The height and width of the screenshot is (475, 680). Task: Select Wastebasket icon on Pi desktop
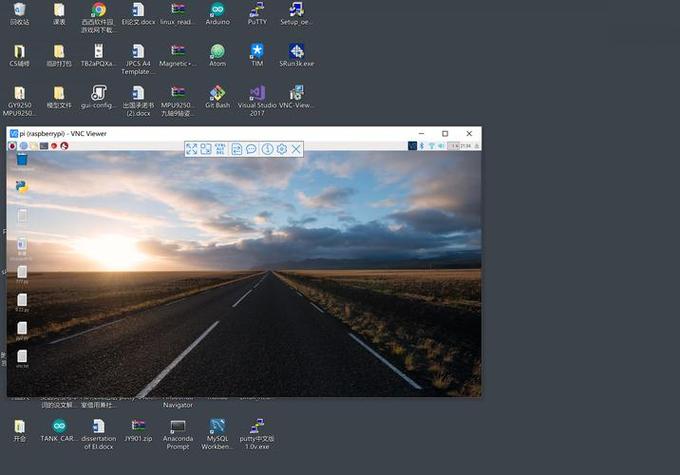[x=22, y=160]
